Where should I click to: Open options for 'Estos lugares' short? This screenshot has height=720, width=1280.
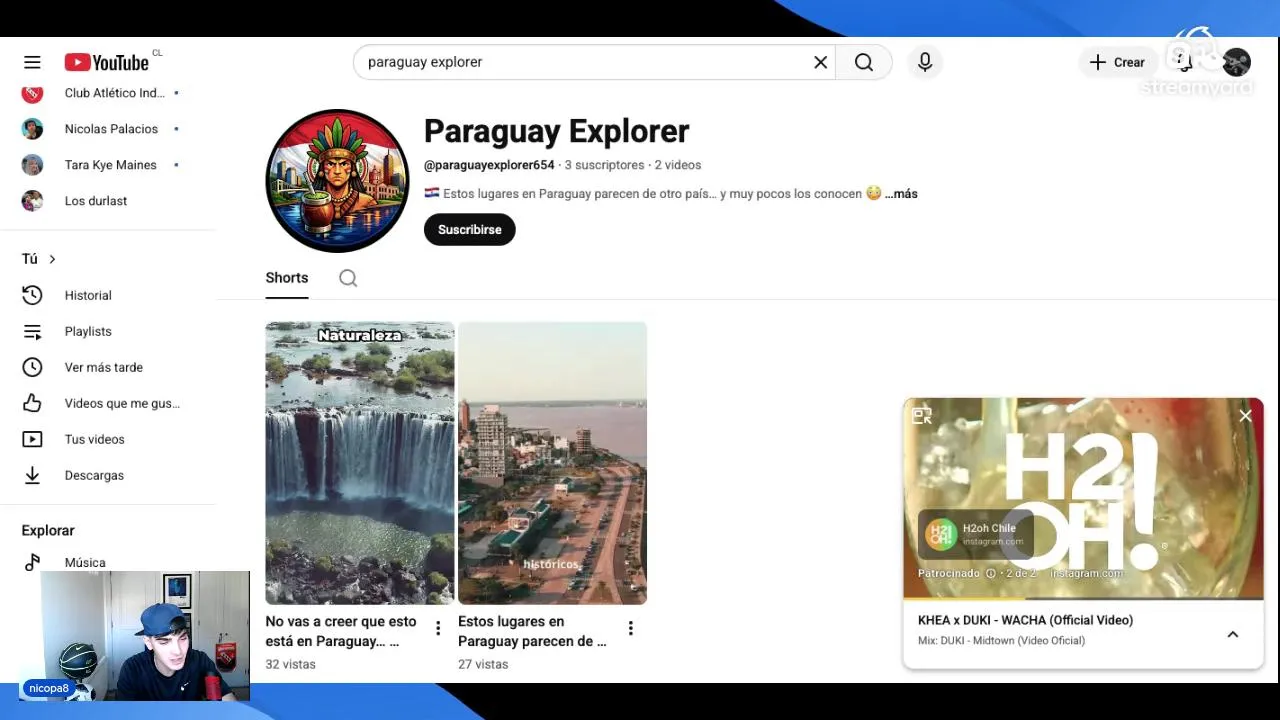(630, 628)
